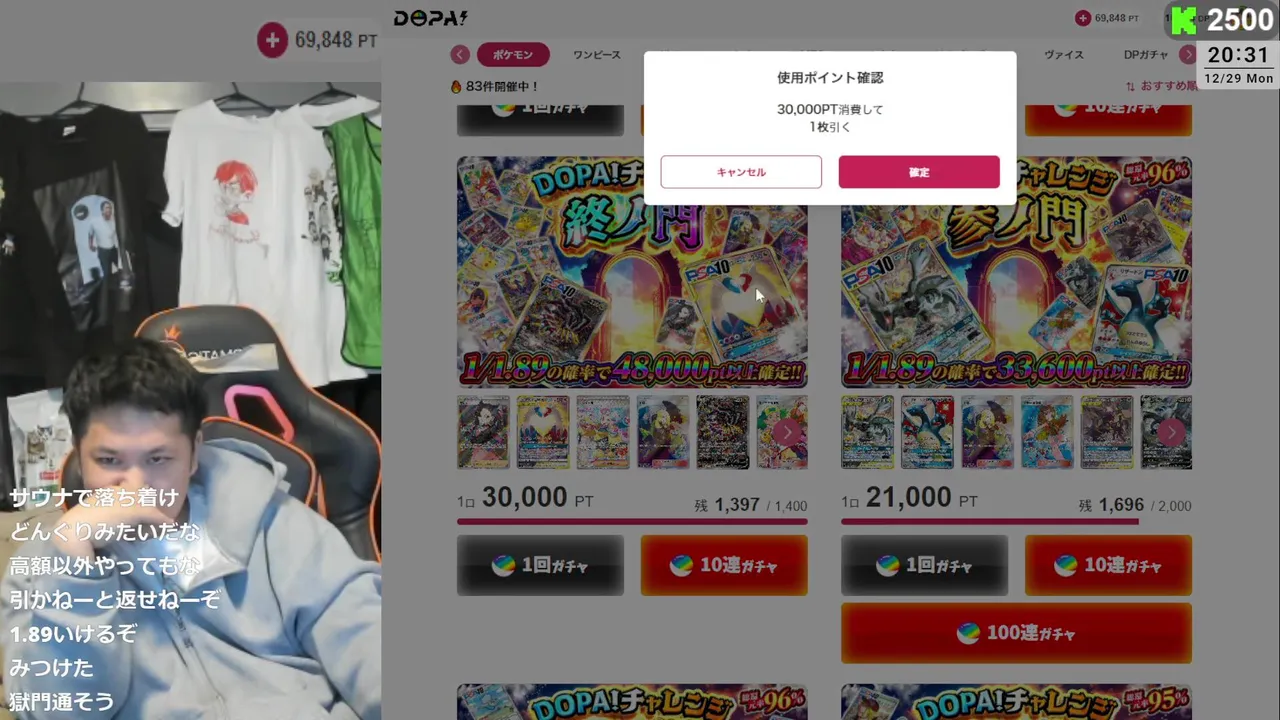Select the ワンピース category tab
The image size is (1280, 720).
click(597, 55)
